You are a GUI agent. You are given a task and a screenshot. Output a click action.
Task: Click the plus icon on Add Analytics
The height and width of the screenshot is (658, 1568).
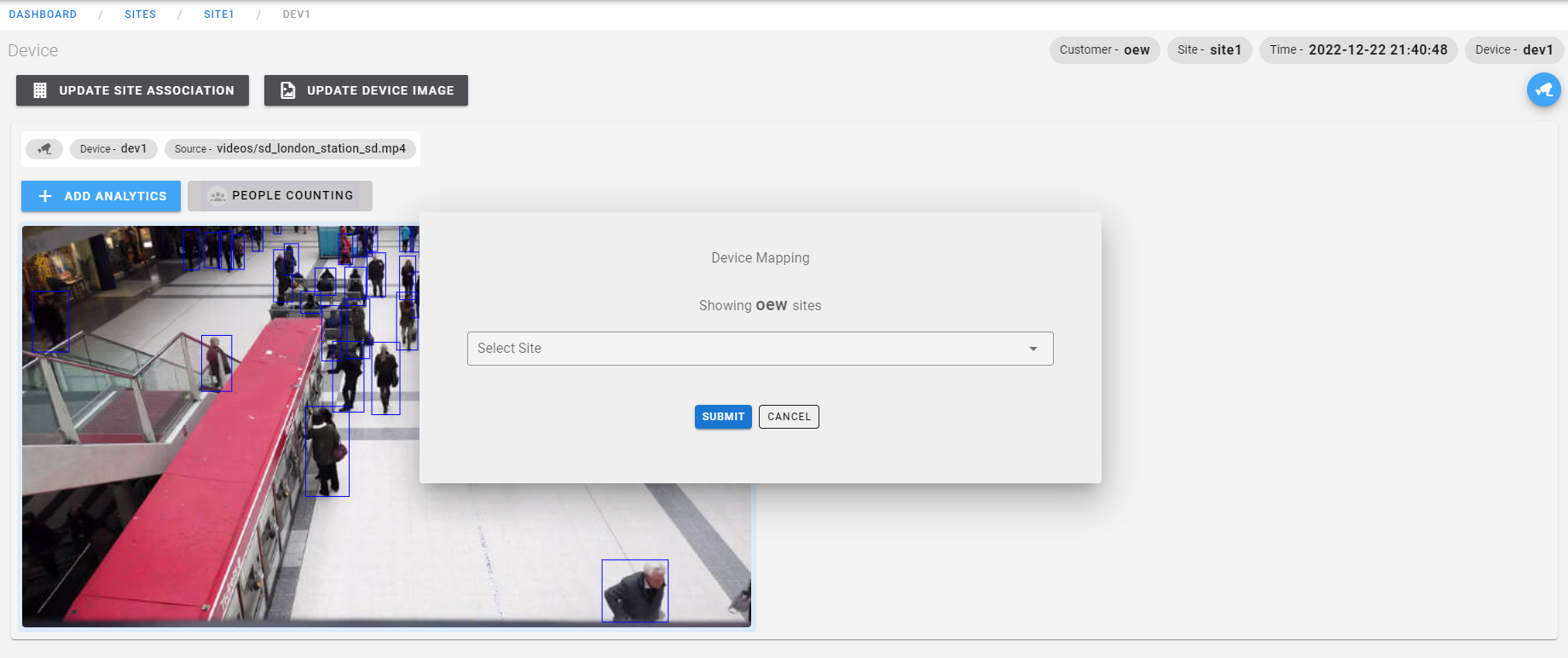point(45,196)
